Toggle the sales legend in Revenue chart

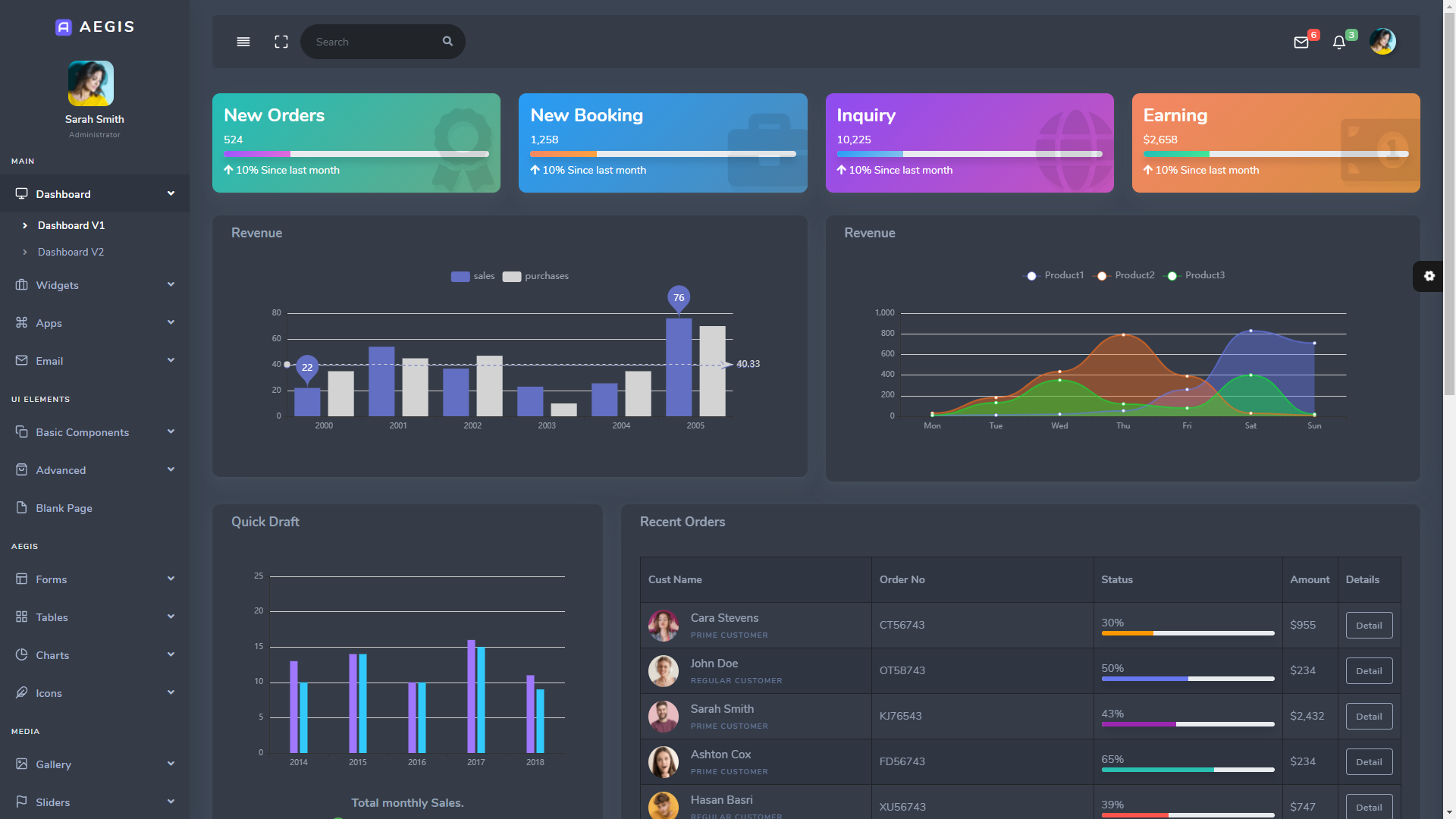point(472,276)
